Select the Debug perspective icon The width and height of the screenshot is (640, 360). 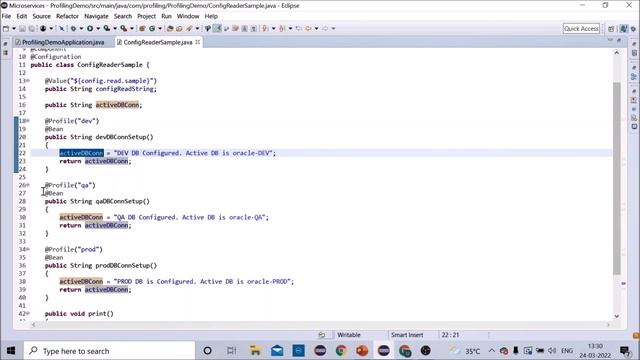[633, 29]
